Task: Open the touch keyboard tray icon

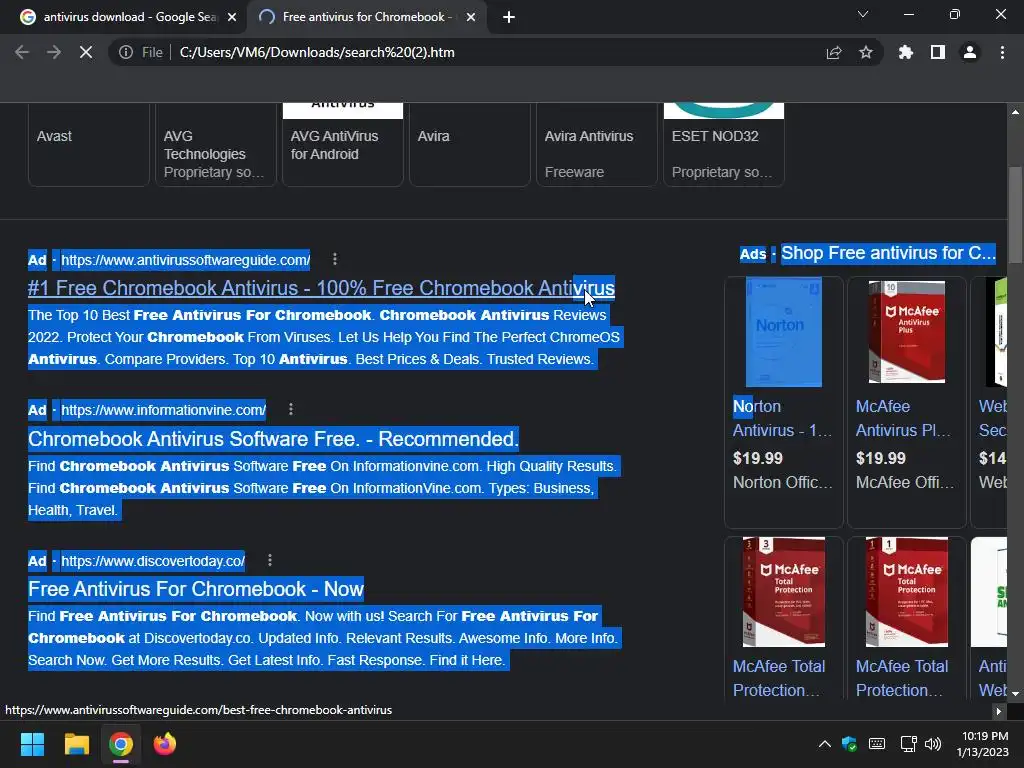Action: 876,744
